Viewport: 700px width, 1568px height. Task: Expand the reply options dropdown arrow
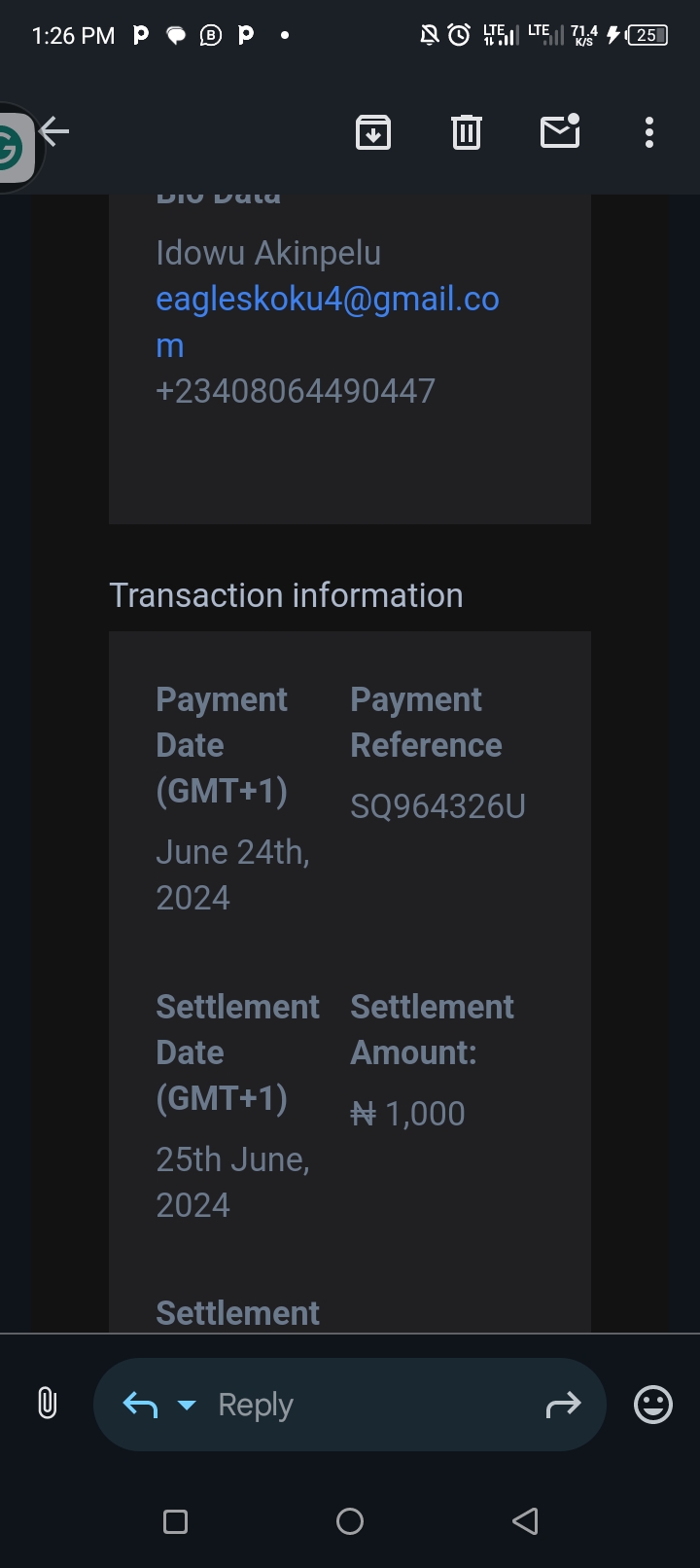[x=187, y=1405]
